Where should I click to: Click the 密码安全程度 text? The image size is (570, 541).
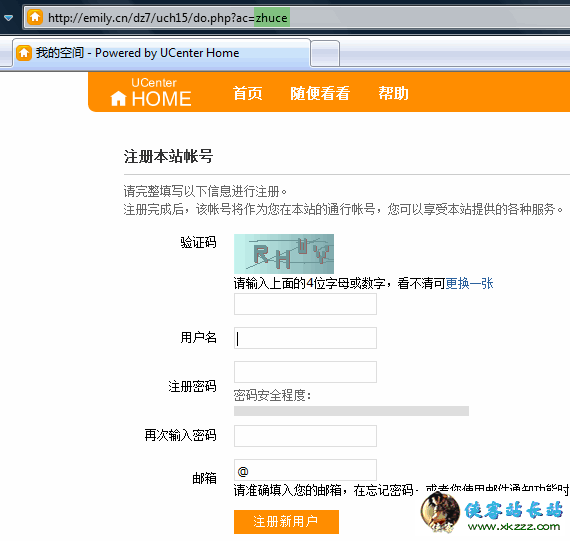(x=273, y=395)
